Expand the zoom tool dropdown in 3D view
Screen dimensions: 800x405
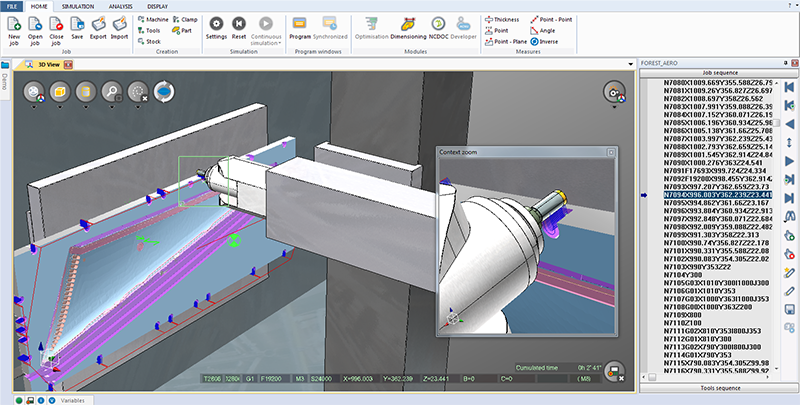click(x=110, y=106)
